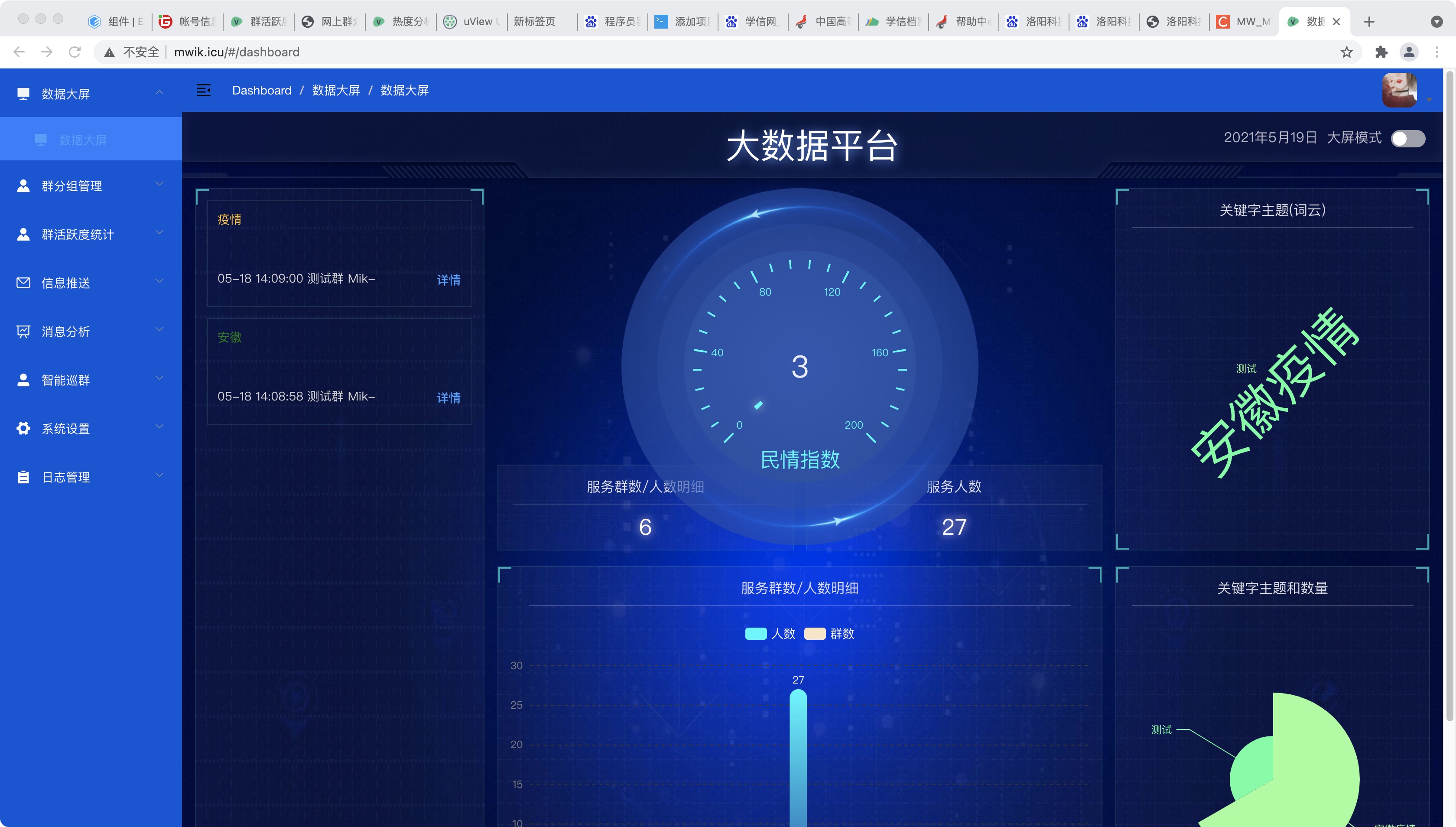Collapse the sidebar with the hamburger icon
Screen dimensions: 1456x827
coord(204,90)
